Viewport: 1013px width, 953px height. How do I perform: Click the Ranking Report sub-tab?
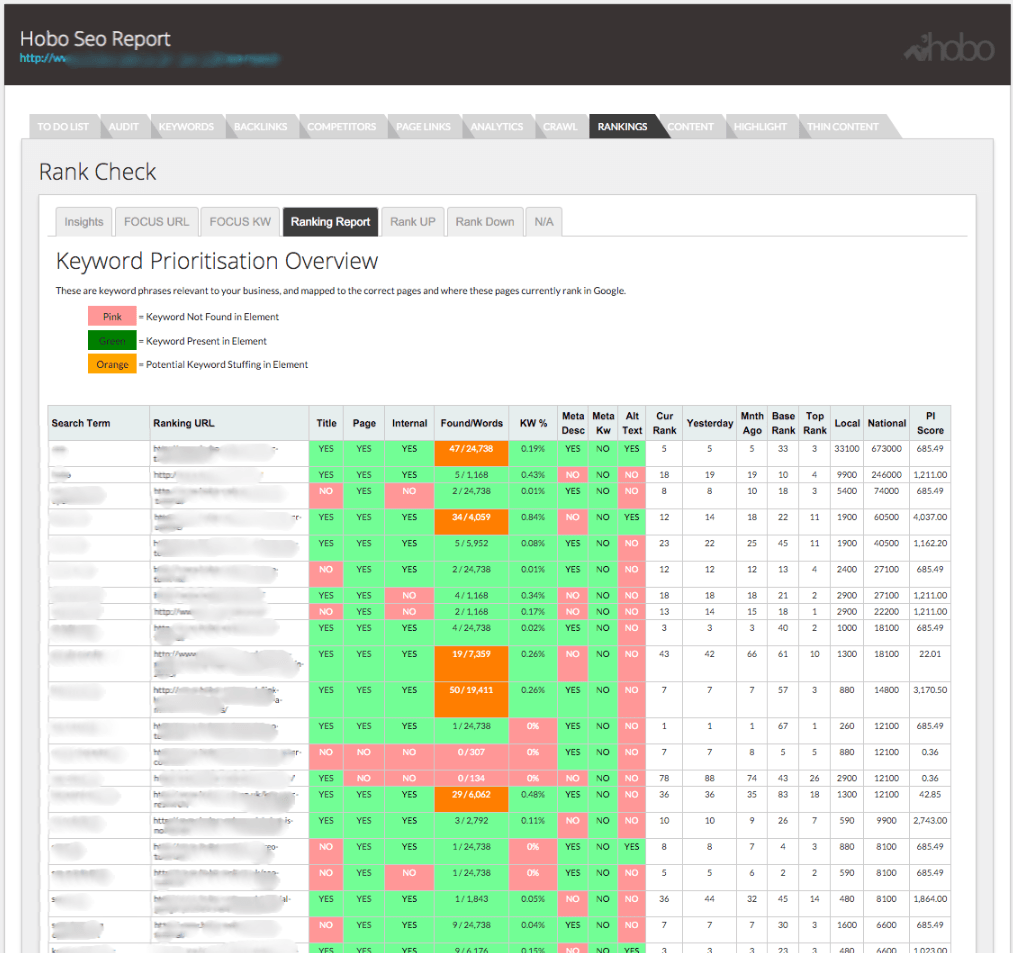[x=330, y=222]
